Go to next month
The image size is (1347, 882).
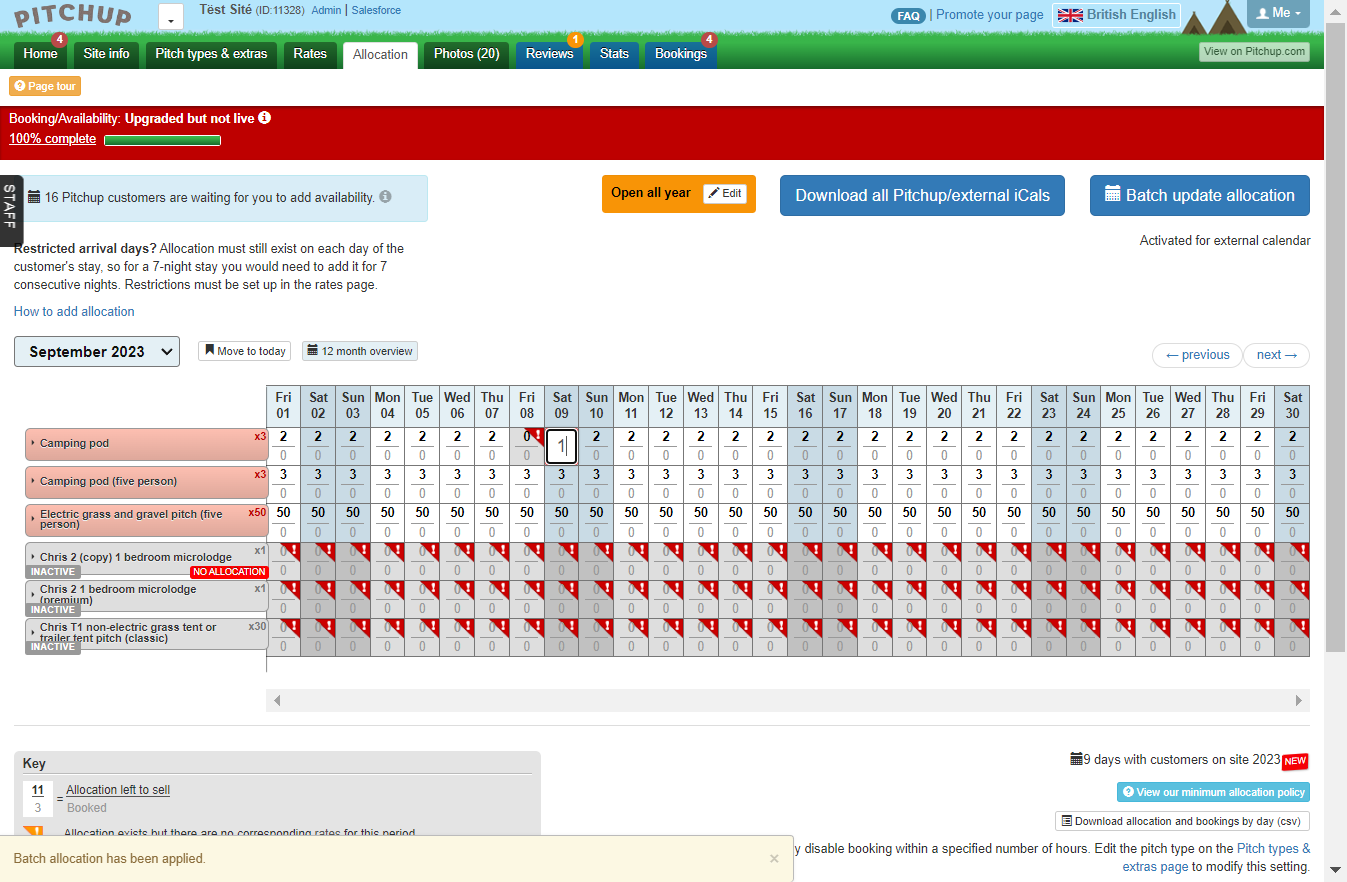tap(1276, 355)
